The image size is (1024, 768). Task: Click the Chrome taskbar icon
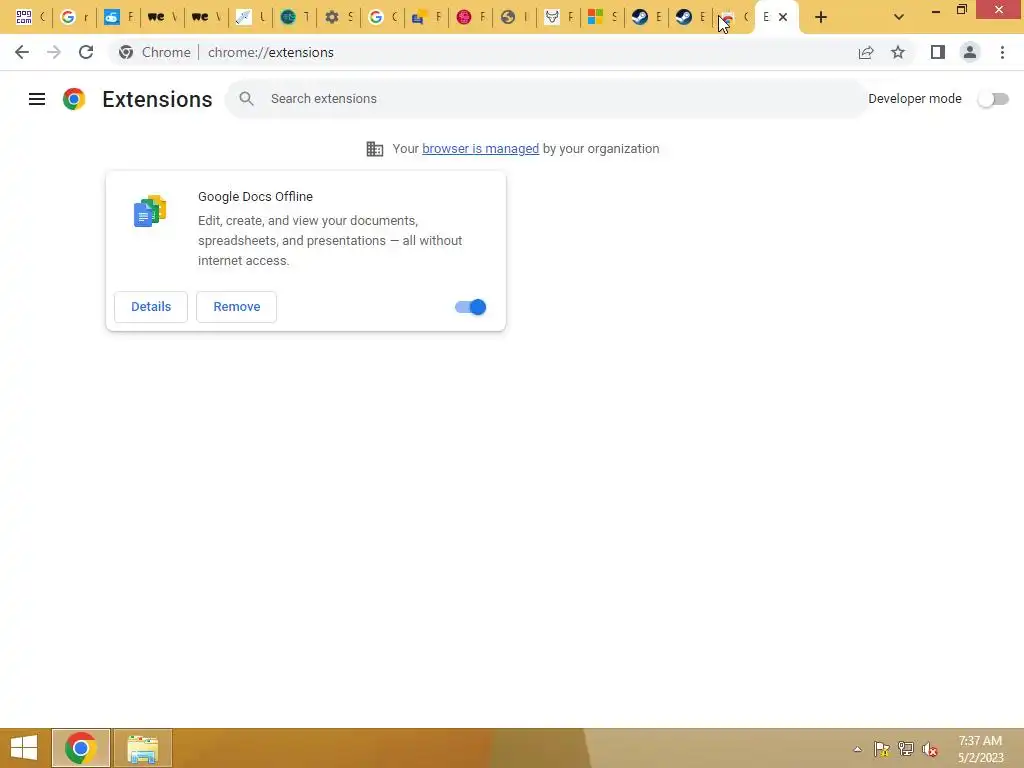coord(80,748)
